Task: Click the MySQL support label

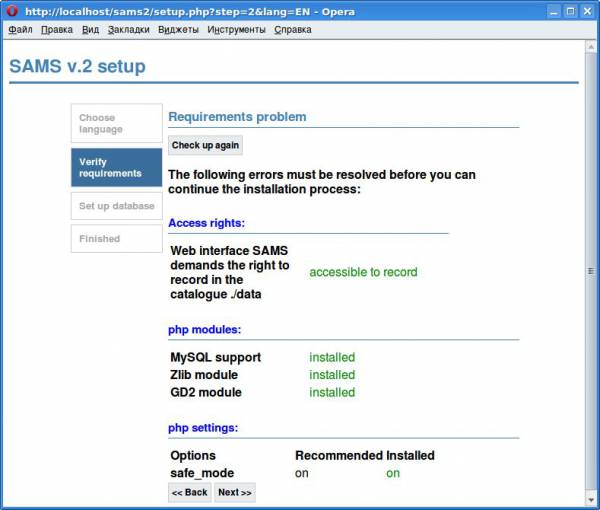Action: click(215, 357)
